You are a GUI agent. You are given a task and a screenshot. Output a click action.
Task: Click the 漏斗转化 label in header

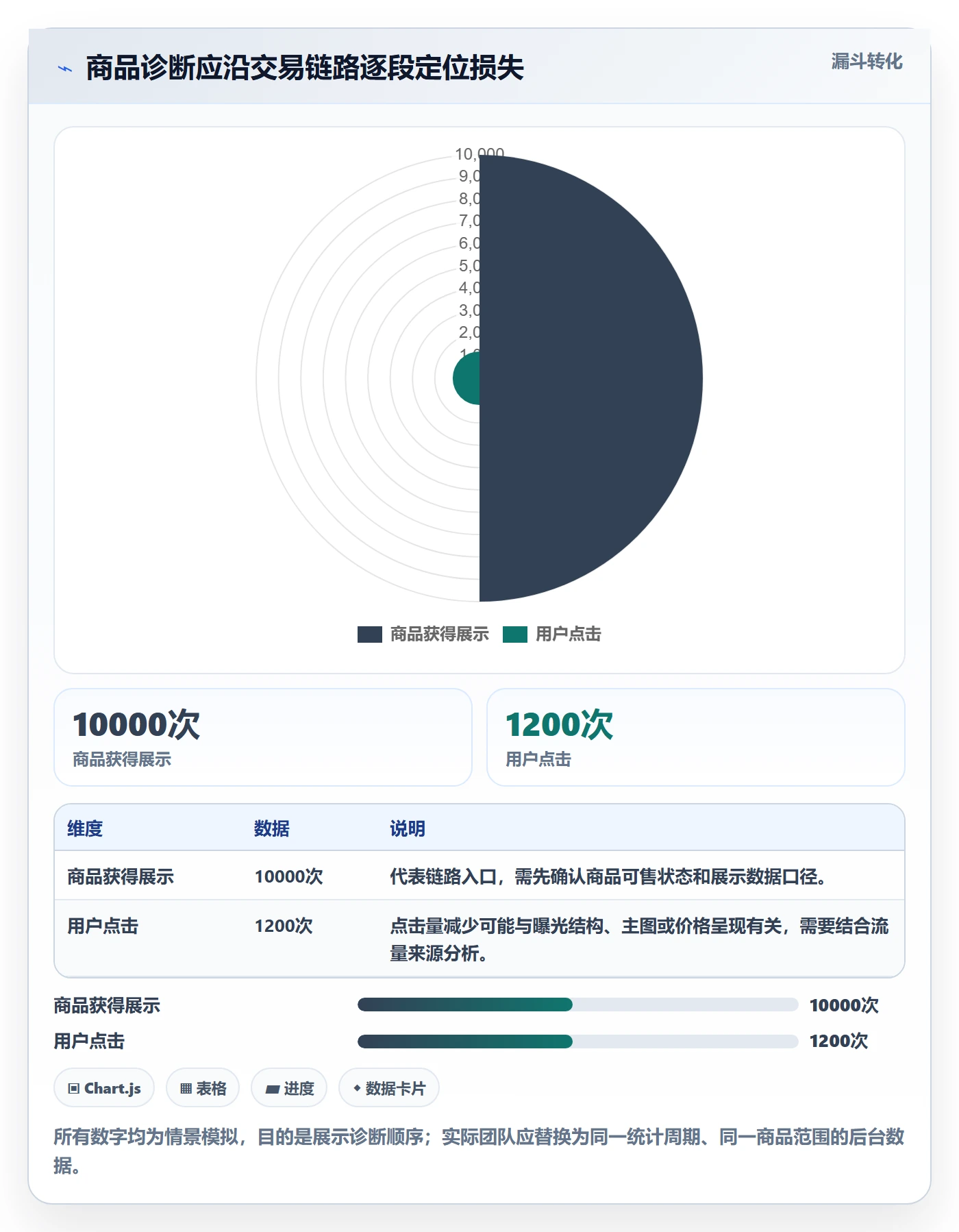point(867,62)
